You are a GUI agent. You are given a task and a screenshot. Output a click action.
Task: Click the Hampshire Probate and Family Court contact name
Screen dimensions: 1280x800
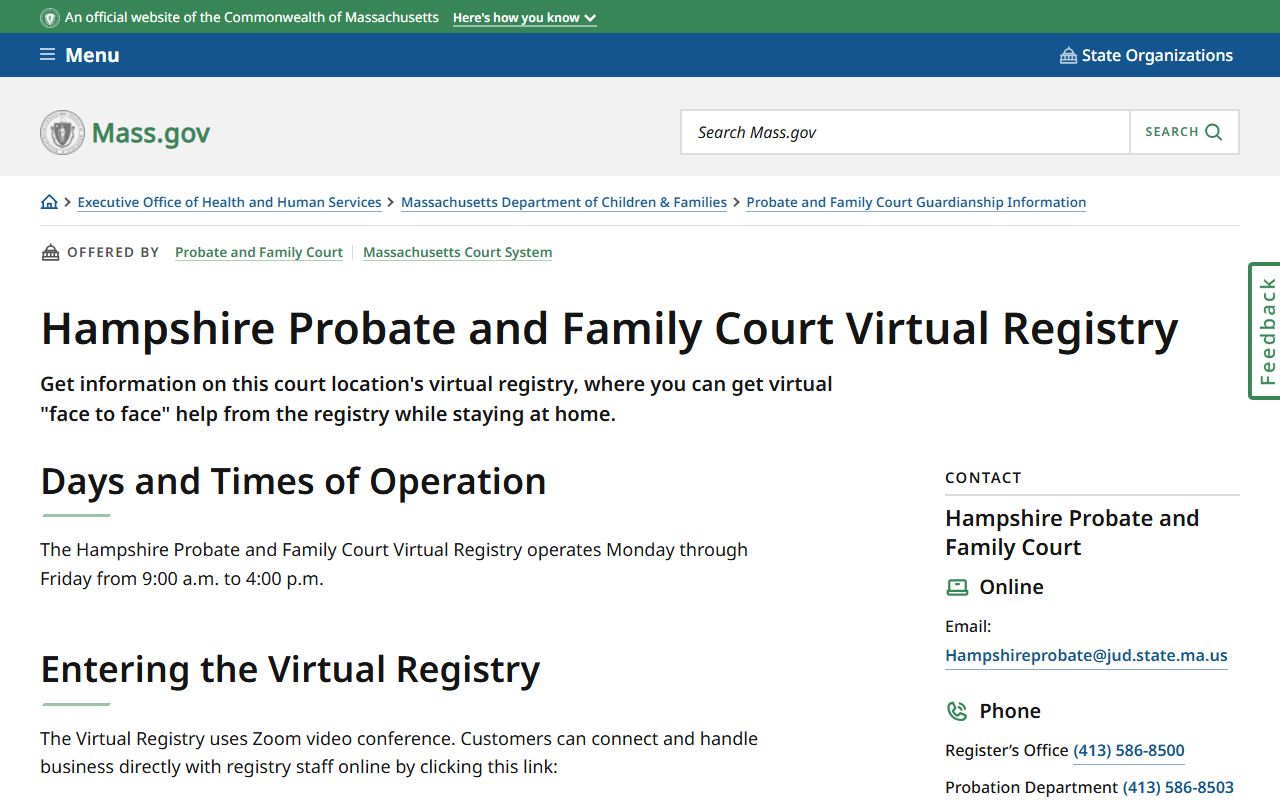(x=1072, y=533)
